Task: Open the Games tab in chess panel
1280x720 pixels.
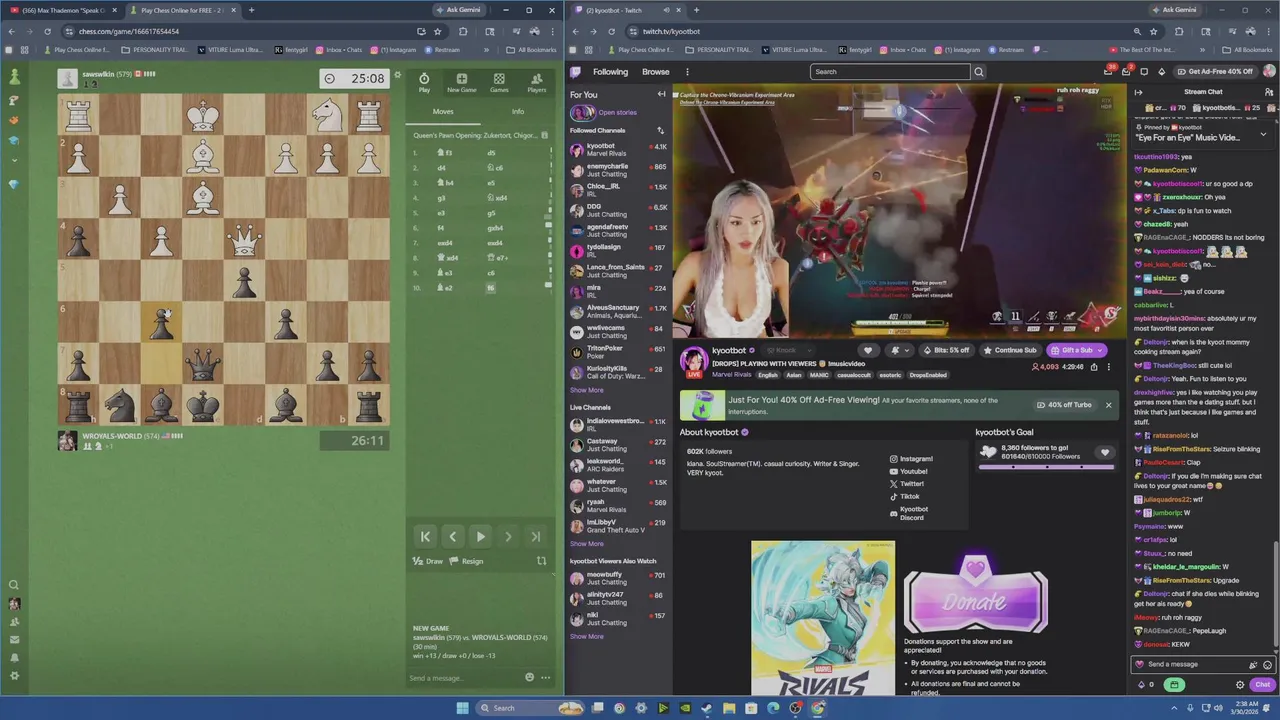Action: point(499,83)
